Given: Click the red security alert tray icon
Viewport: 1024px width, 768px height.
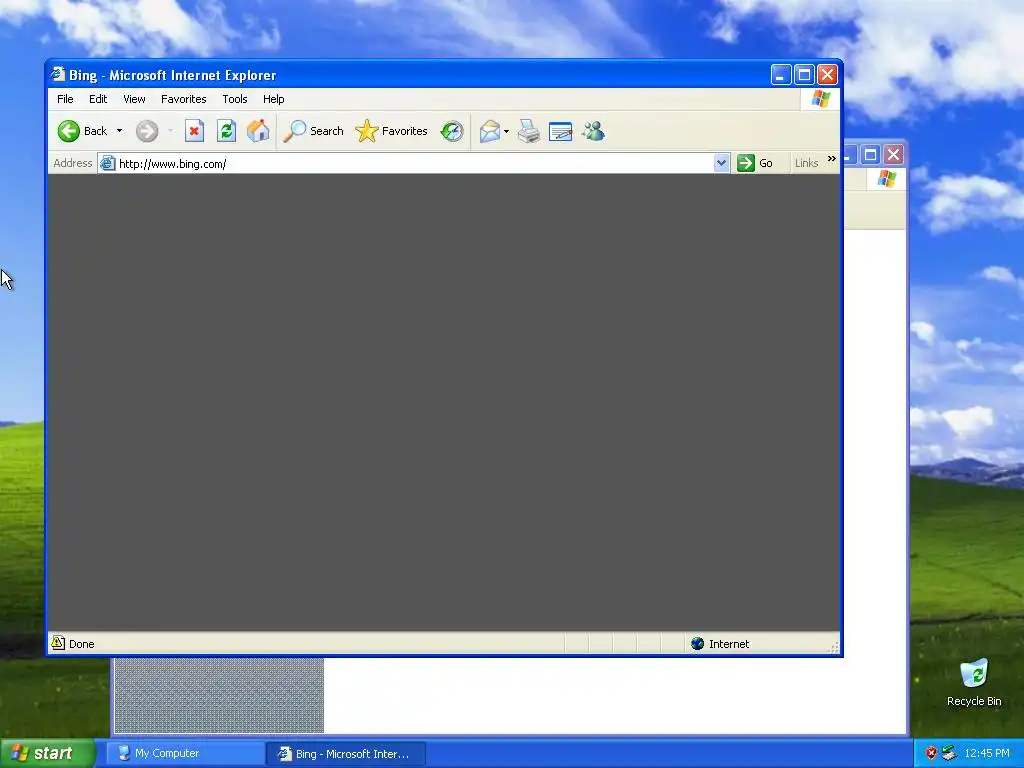Looking at the screenshot, I should tap(931, 753).
